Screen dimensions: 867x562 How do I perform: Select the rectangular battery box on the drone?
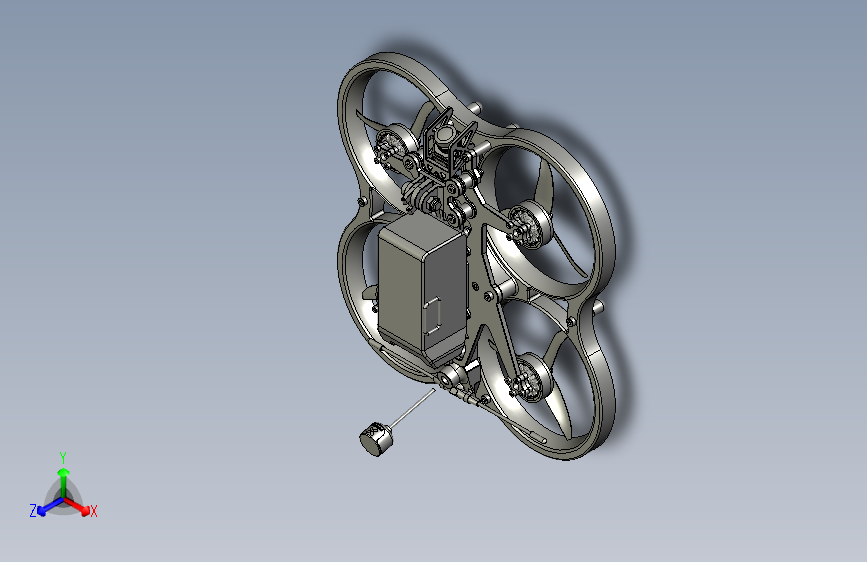click(x=424, y=288)
